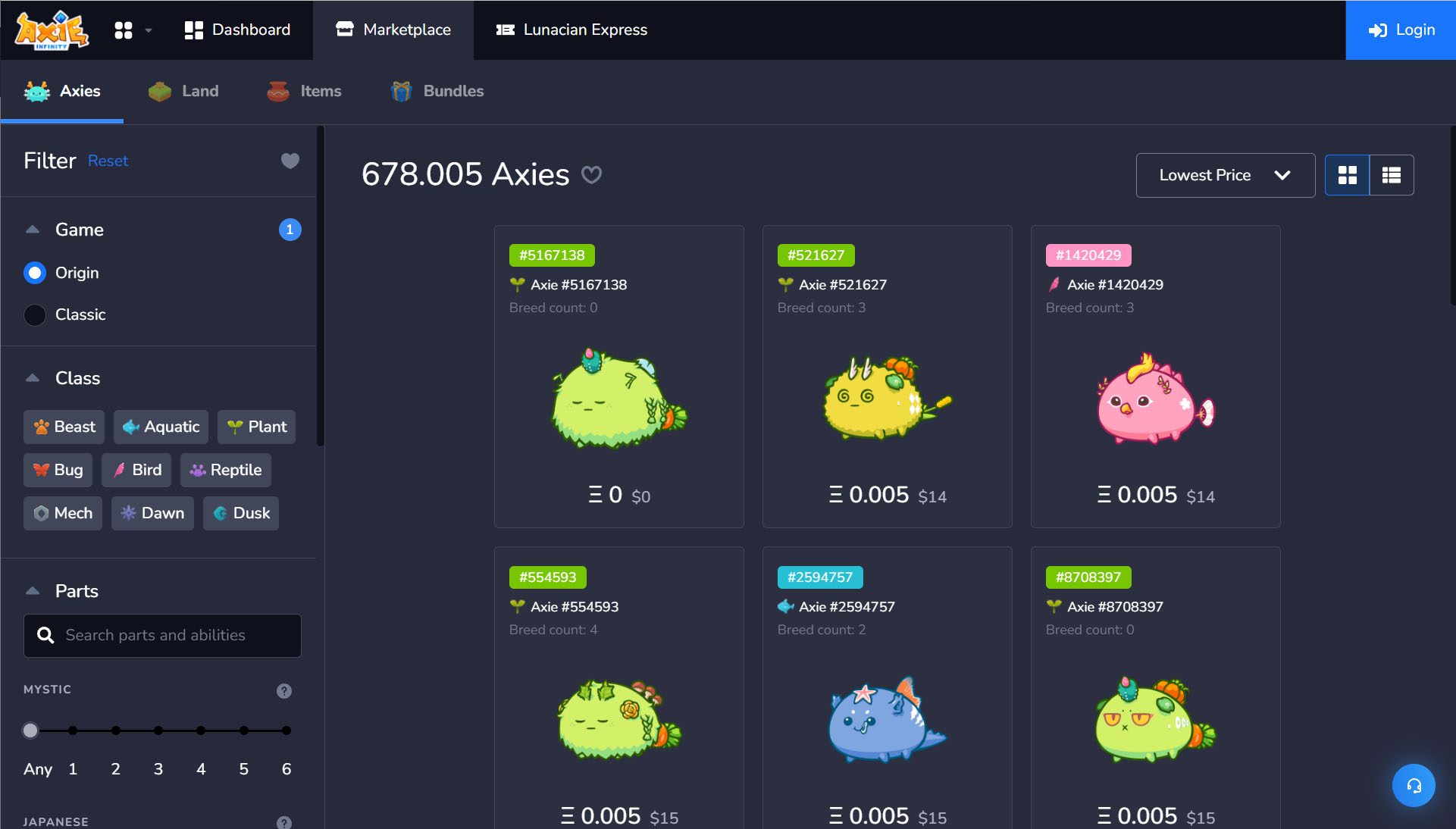Viewport: 1456px width, 829px height.
Task: Collapse the Parts filter section
Action: 33,591
